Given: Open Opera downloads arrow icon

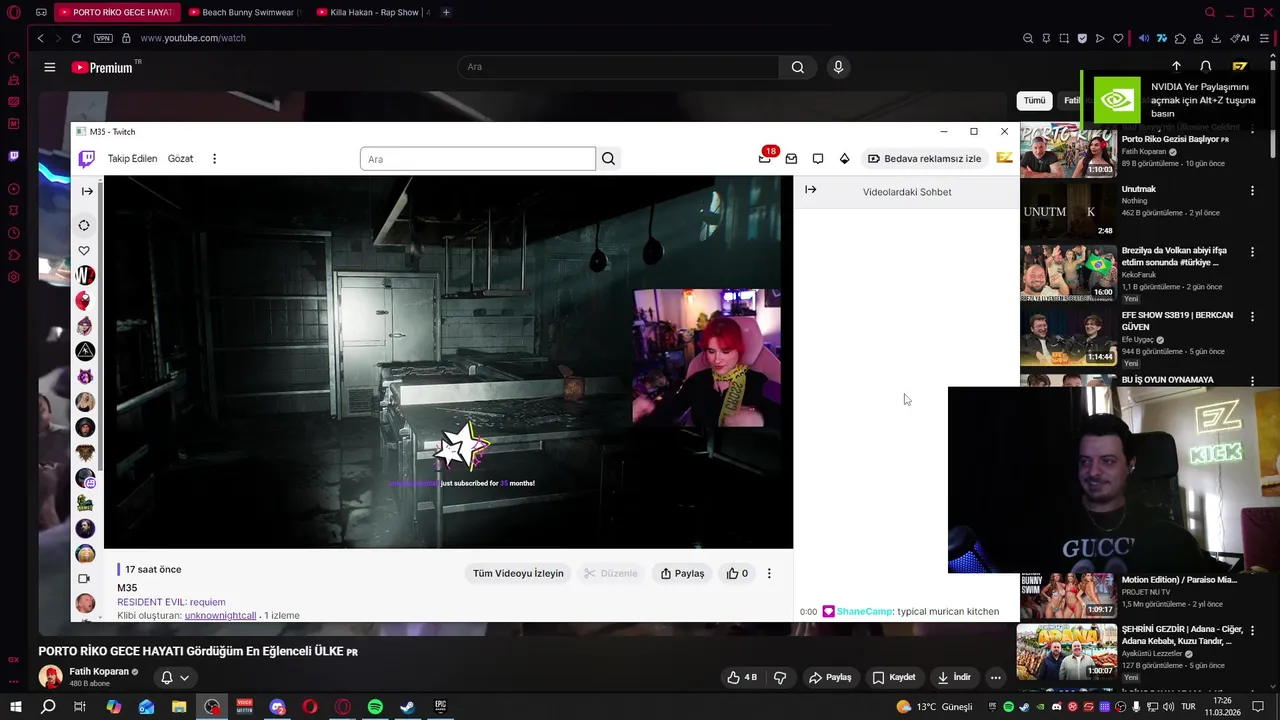Looking at the screenshot, I should click(x=1216, y=38).
